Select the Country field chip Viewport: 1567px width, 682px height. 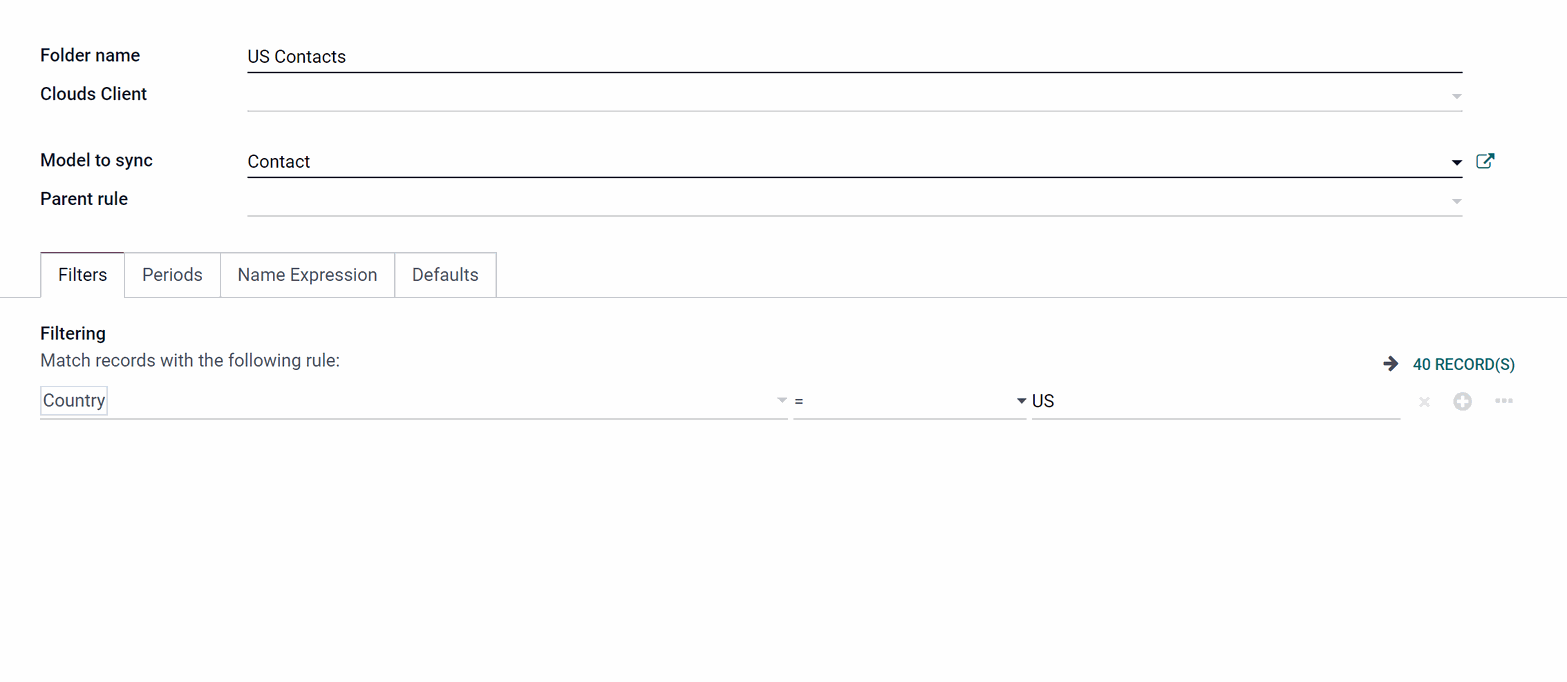74,401
